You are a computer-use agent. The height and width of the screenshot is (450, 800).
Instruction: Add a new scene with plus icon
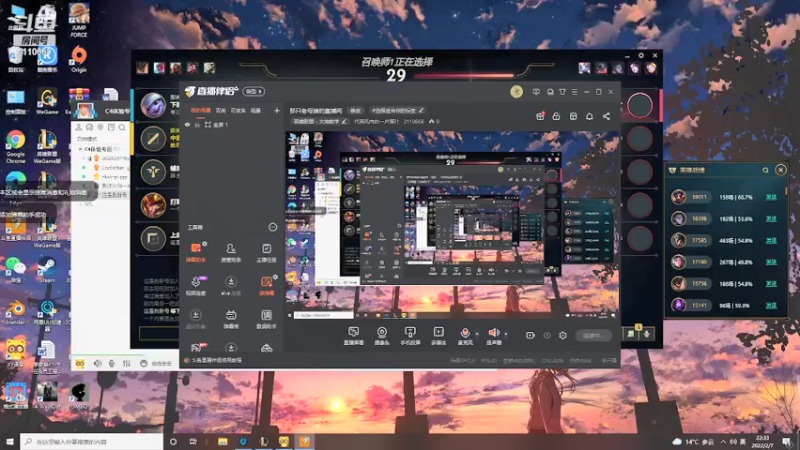[x=277, y=110]
